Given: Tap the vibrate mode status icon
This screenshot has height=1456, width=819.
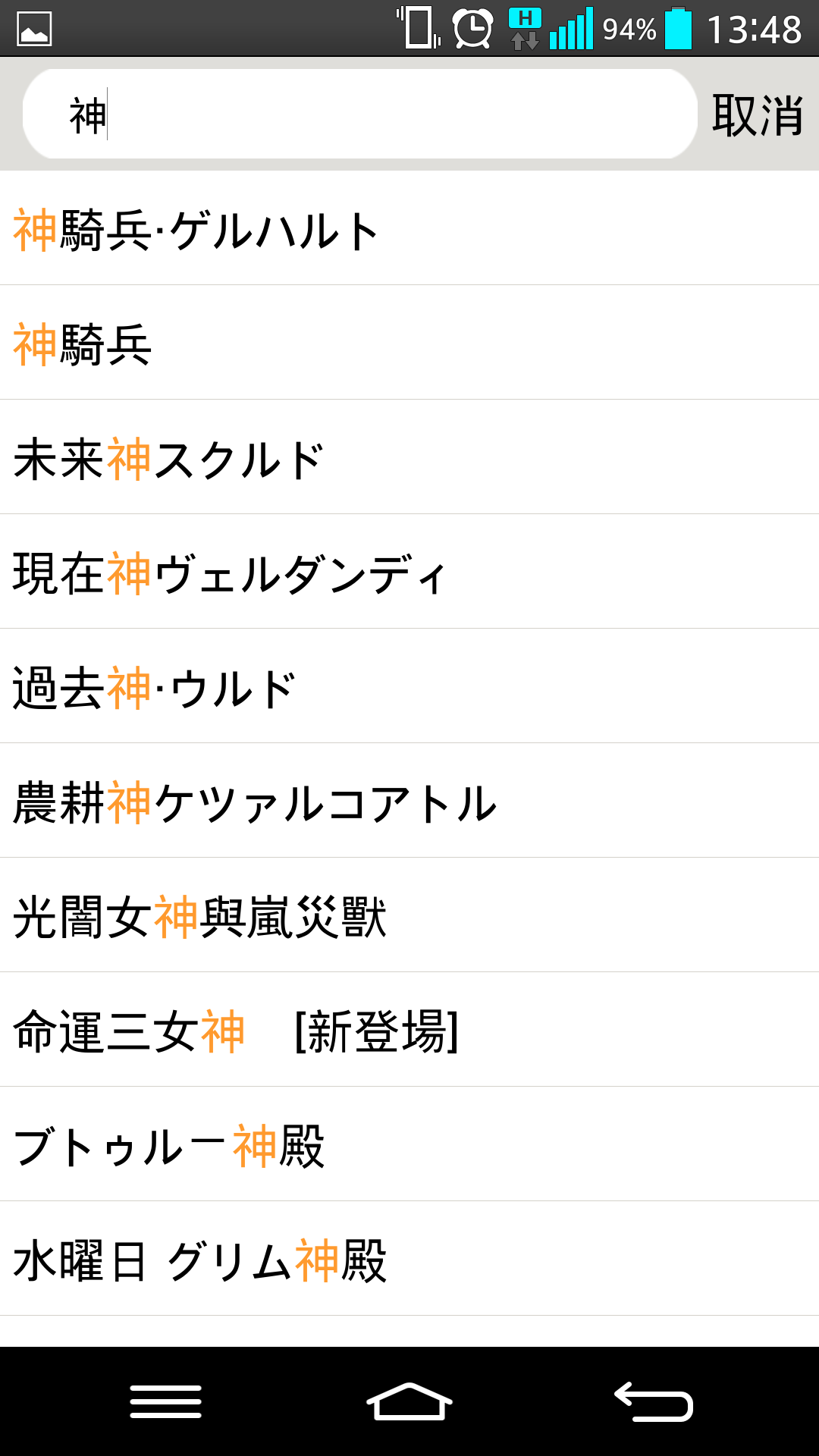Looking at the screenshot, I should tap(419, 28).
